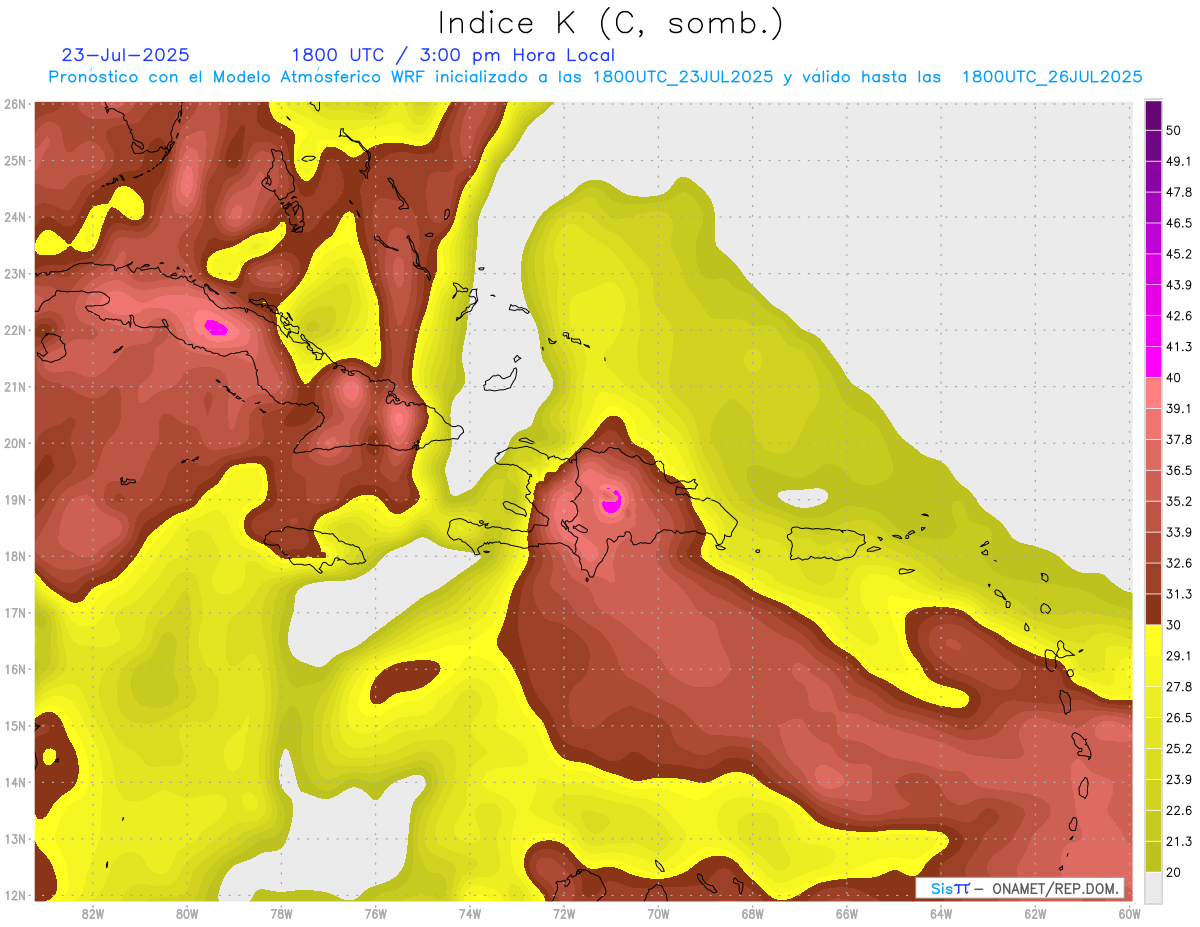Click the small white gap north of Puerto Rico
This screenshot has width=1200, height=927.
pyautogui.click(x=802, y=497)
